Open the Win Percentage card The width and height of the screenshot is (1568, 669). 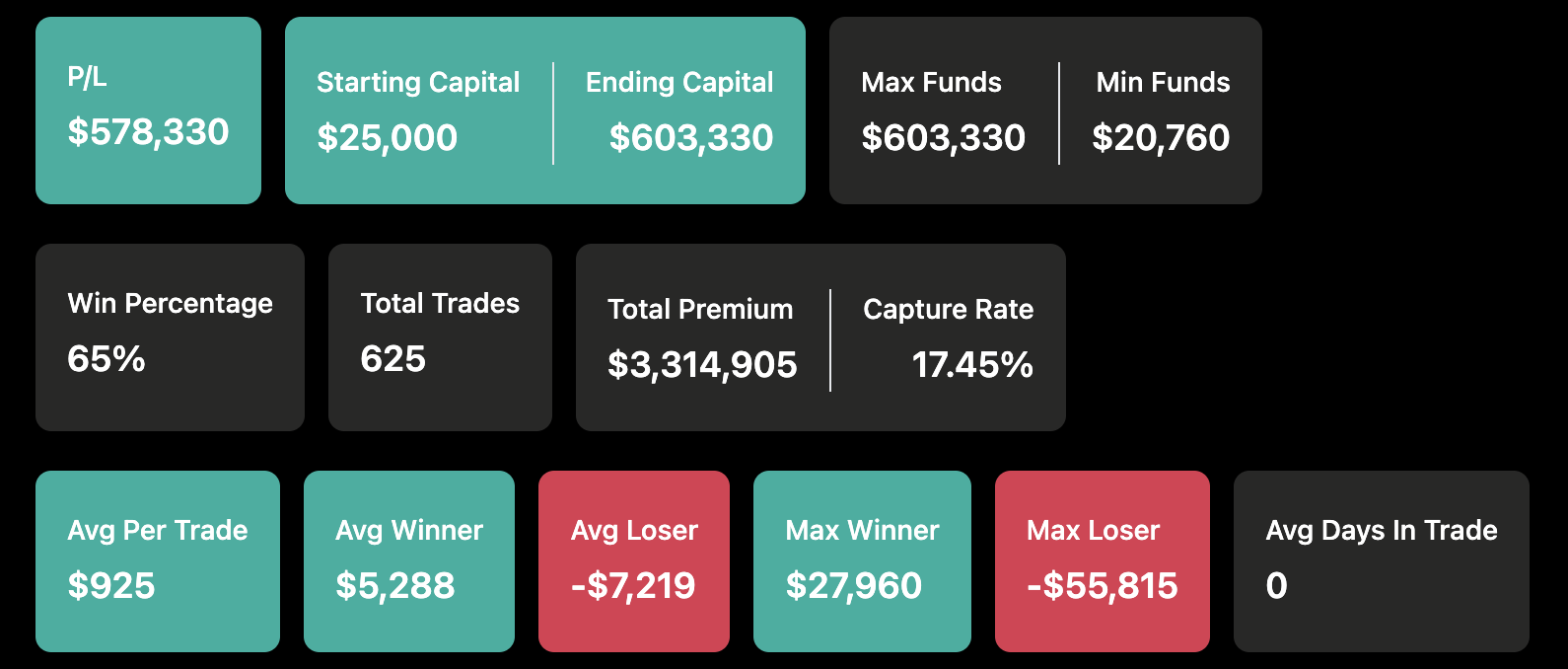point(170,336)
